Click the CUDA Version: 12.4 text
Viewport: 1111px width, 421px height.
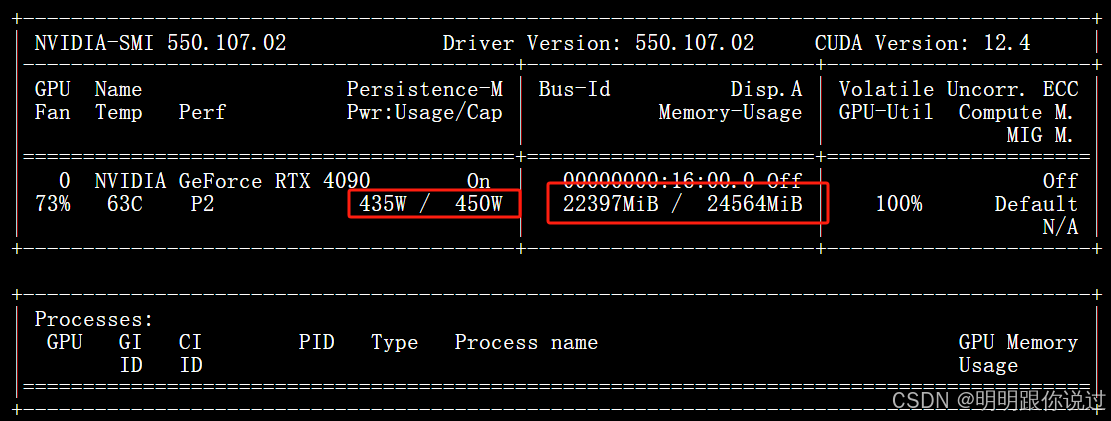click(923, 43)
